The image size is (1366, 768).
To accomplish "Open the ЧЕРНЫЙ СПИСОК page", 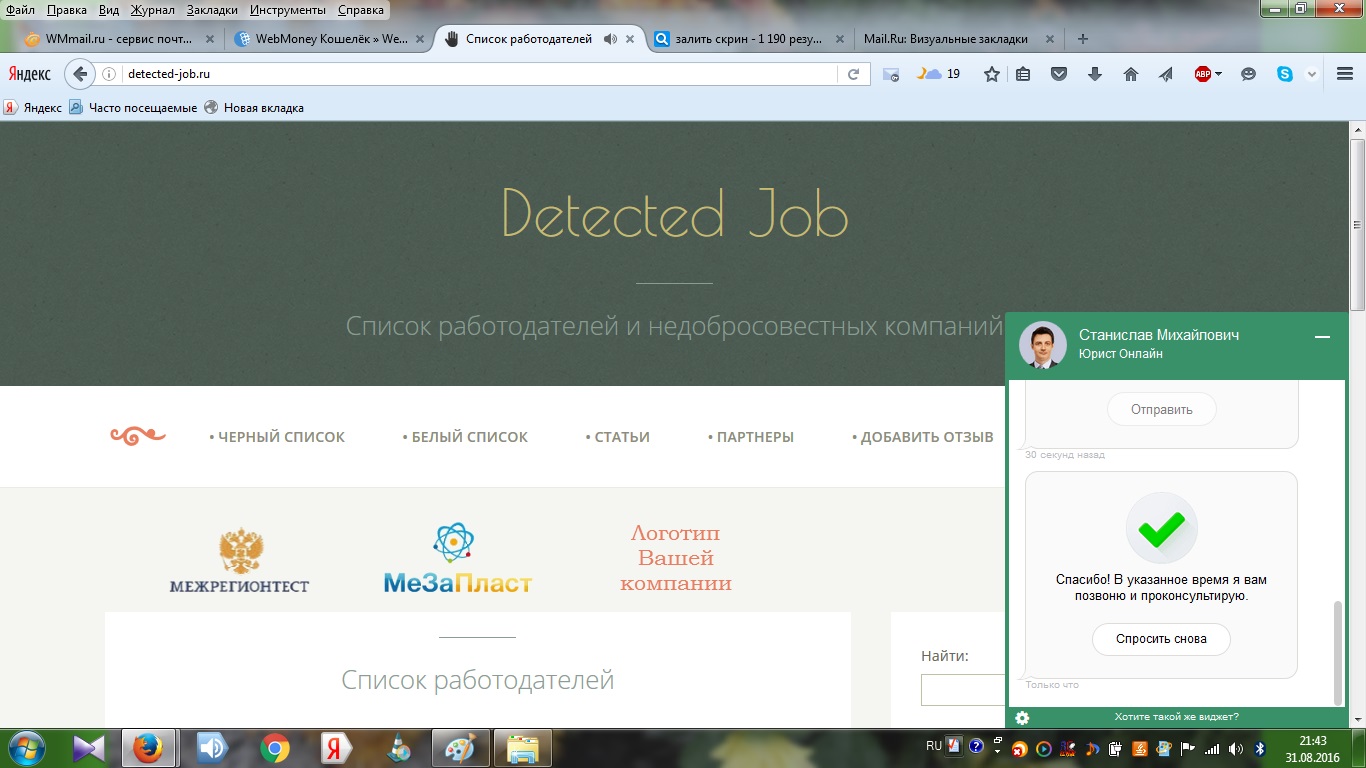I will coord(277,437).
